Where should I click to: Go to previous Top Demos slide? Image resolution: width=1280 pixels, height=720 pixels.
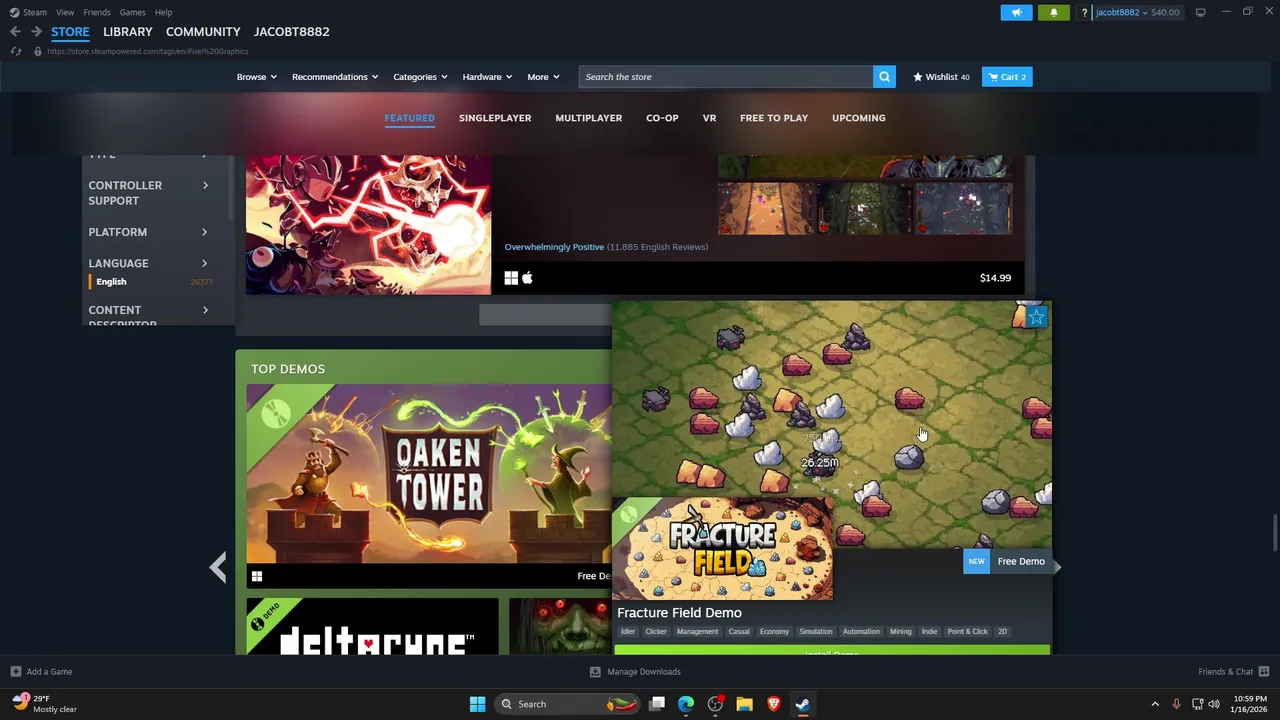[218, 567]
